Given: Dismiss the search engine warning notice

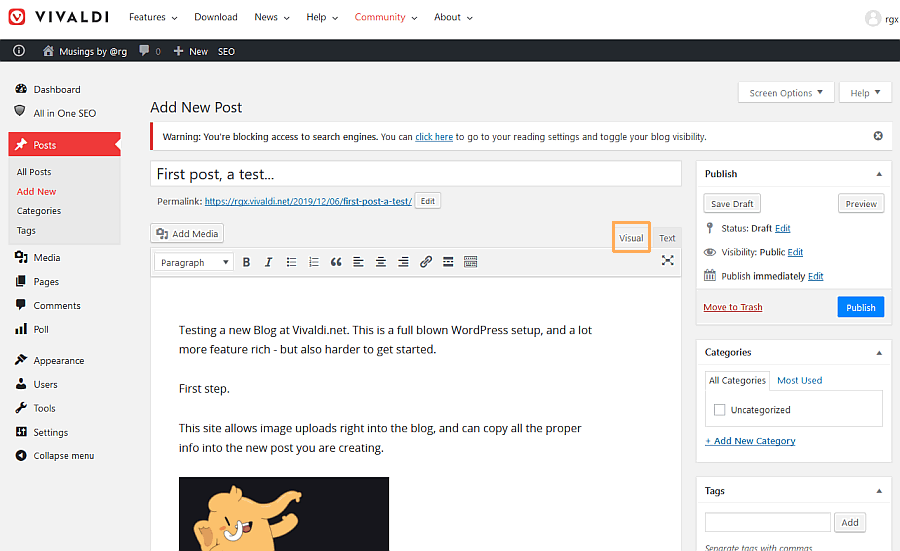Looking at the screenshot, I should pos(878,136).
